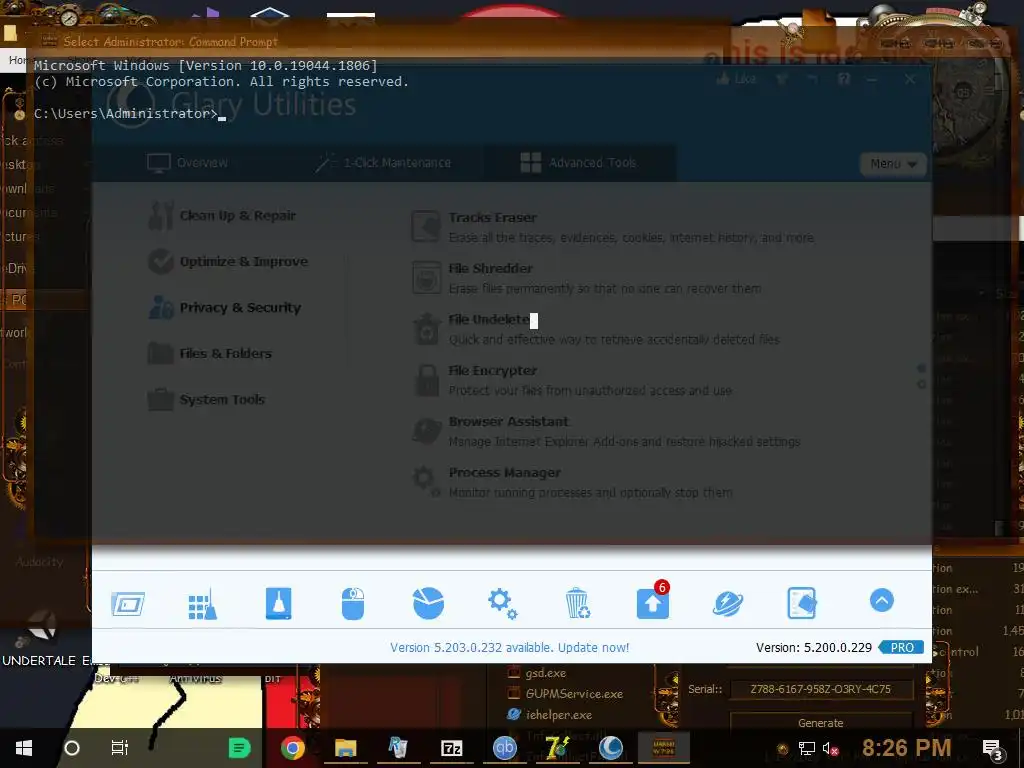Click the Generate button in keygen window

[820, 722]
